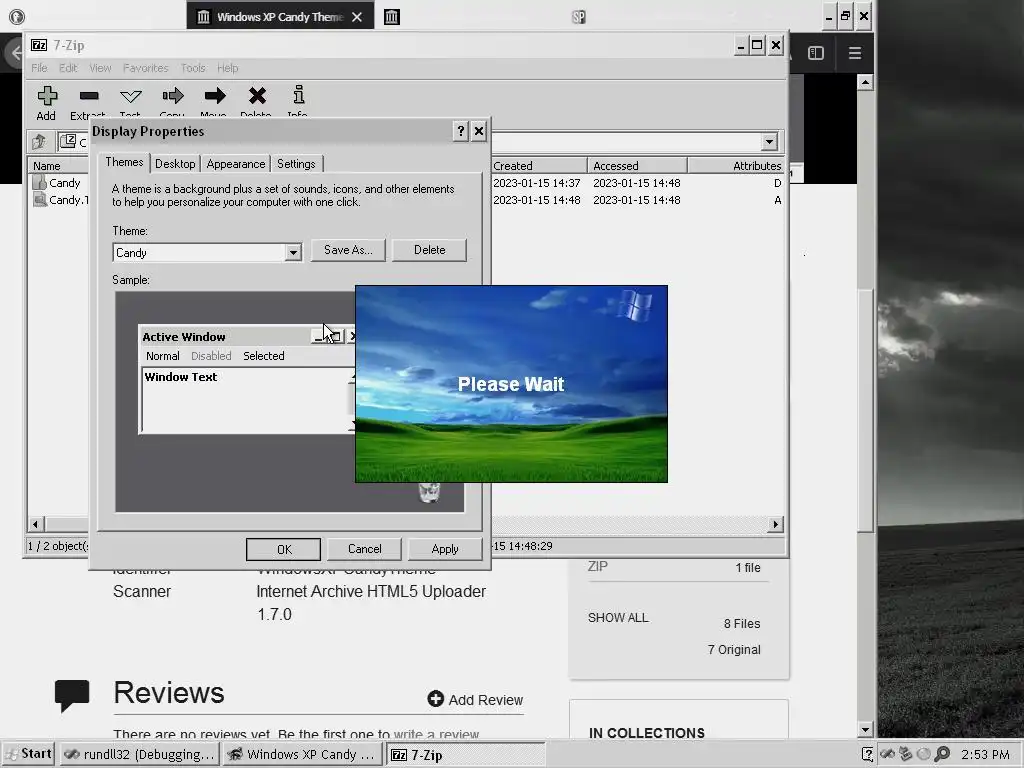Viewport: 1024px width, 768px height.
Task: Click the Add Review plus icon
Action: tap(436, 699)
